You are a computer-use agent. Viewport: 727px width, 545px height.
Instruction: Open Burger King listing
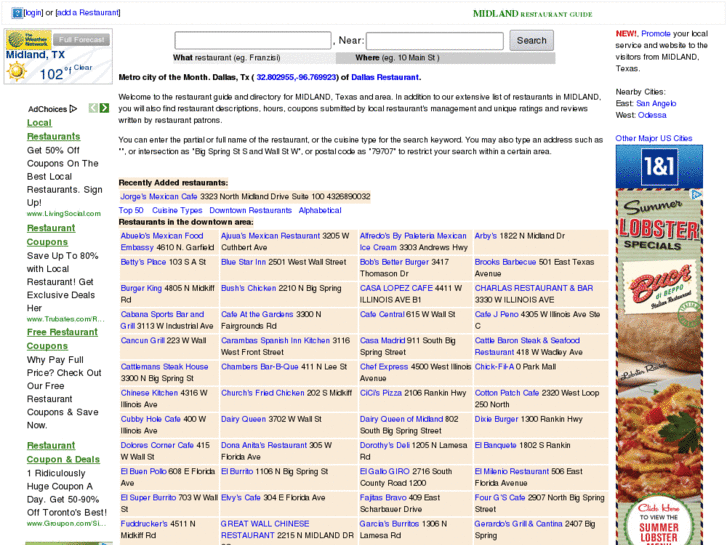click(x=141, y=288)
